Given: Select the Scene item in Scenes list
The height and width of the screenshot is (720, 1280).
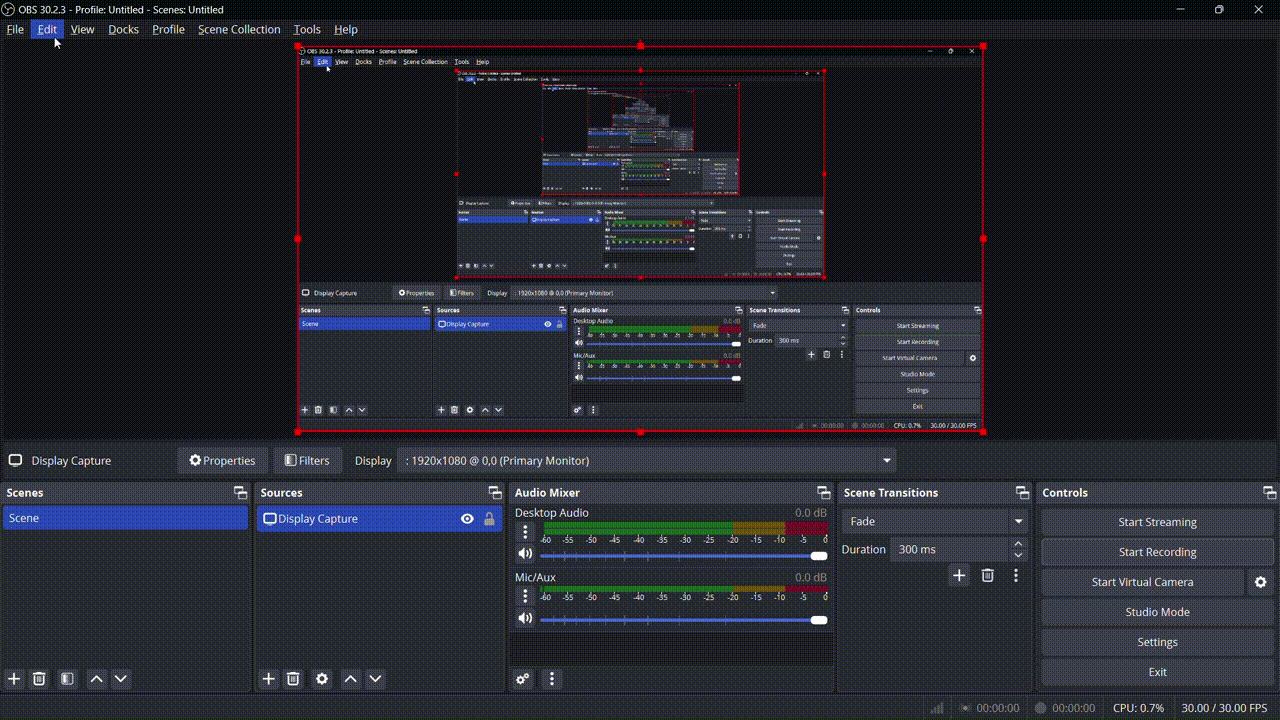Looking at the screenshot, I should (x=125, y=518).
